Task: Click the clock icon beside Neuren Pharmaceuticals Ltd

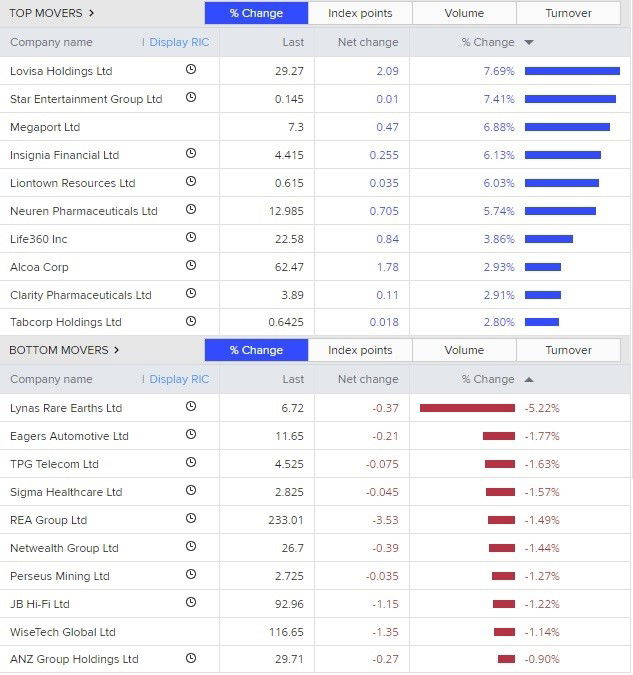Action: (191, 209)
